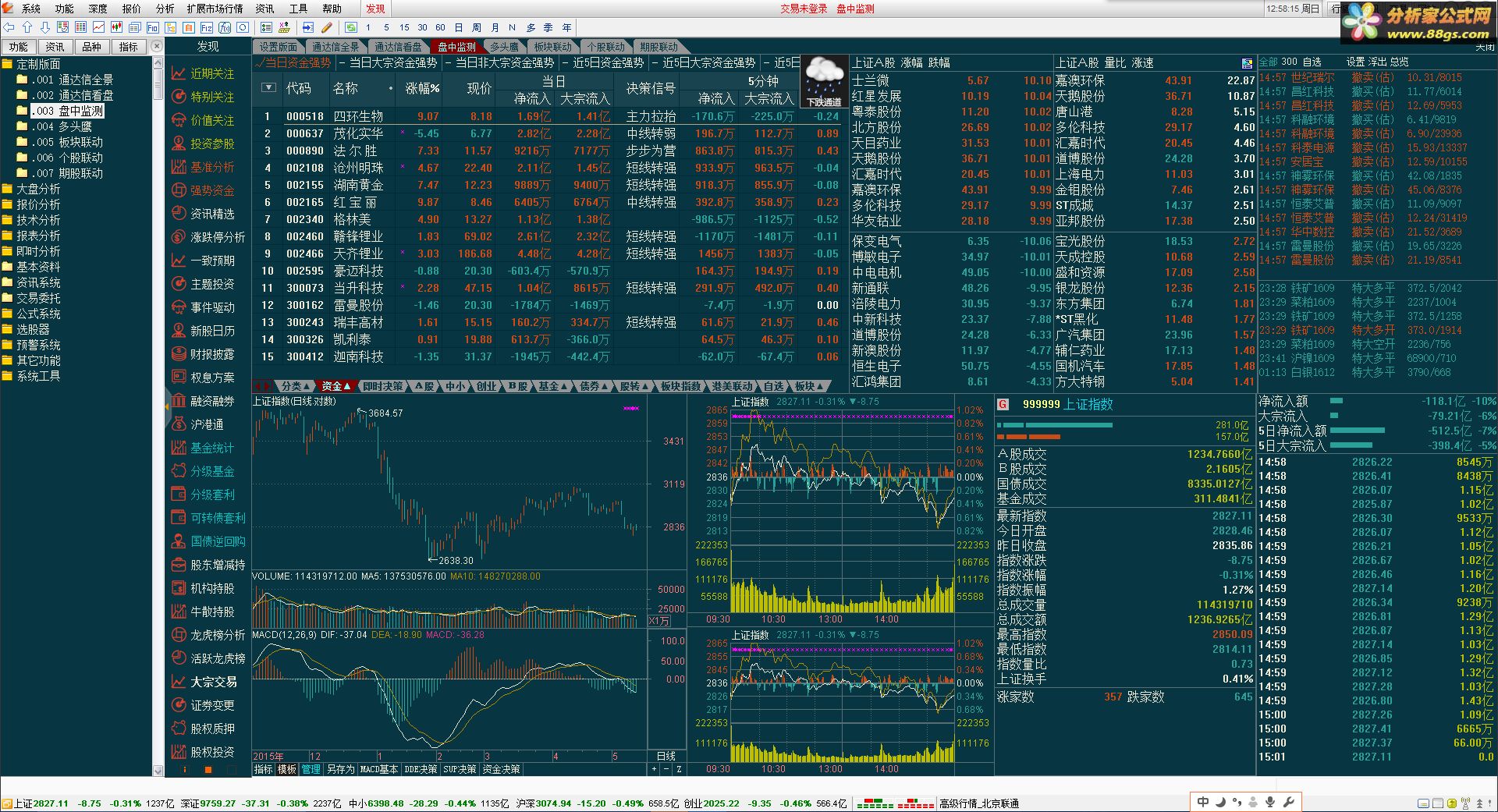
Task: Select the pencil drawing tool icon
Action: point(327,27)
